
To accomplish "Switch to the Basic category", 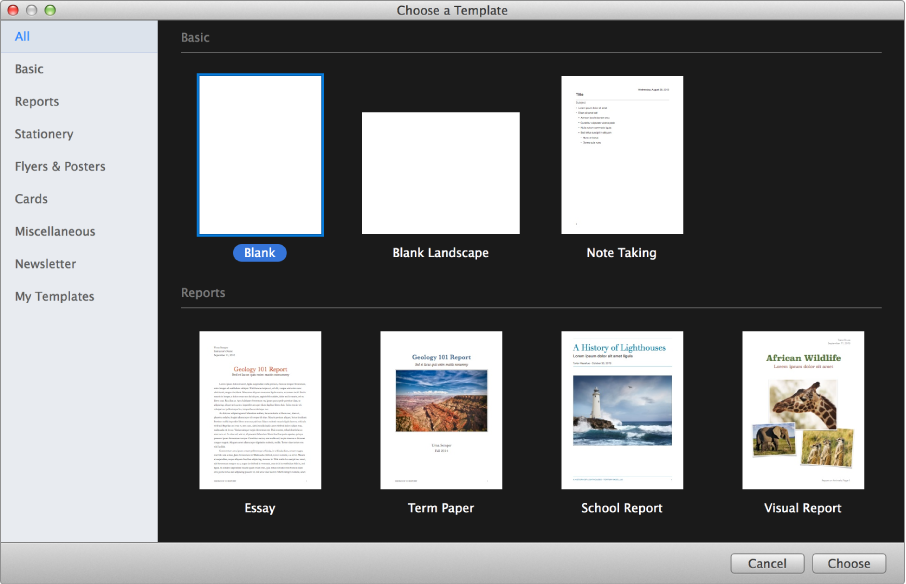I will click(x=30, y=69).
